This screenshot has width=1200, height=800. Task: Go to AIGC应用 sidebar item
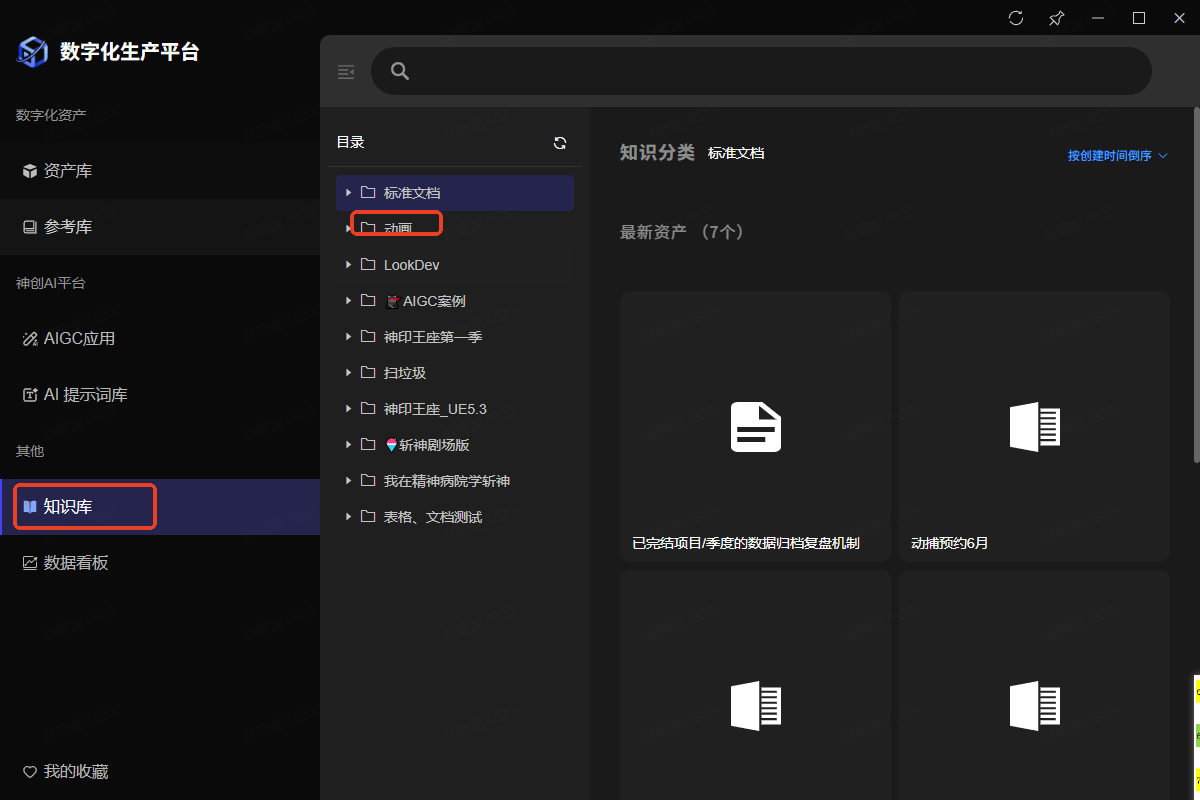[160, 339]
